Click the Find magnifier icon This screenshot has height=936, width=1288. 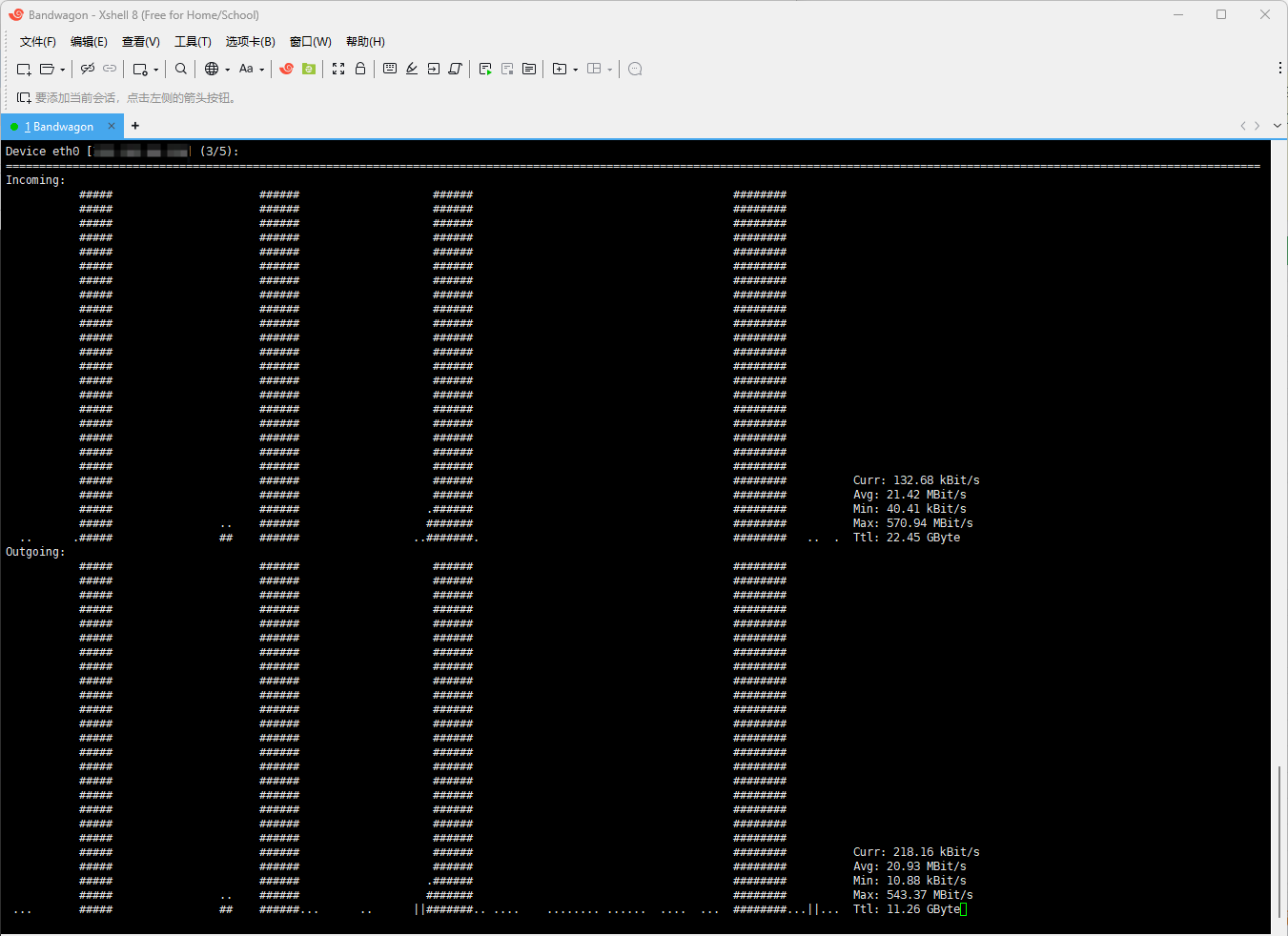(181, 69)
